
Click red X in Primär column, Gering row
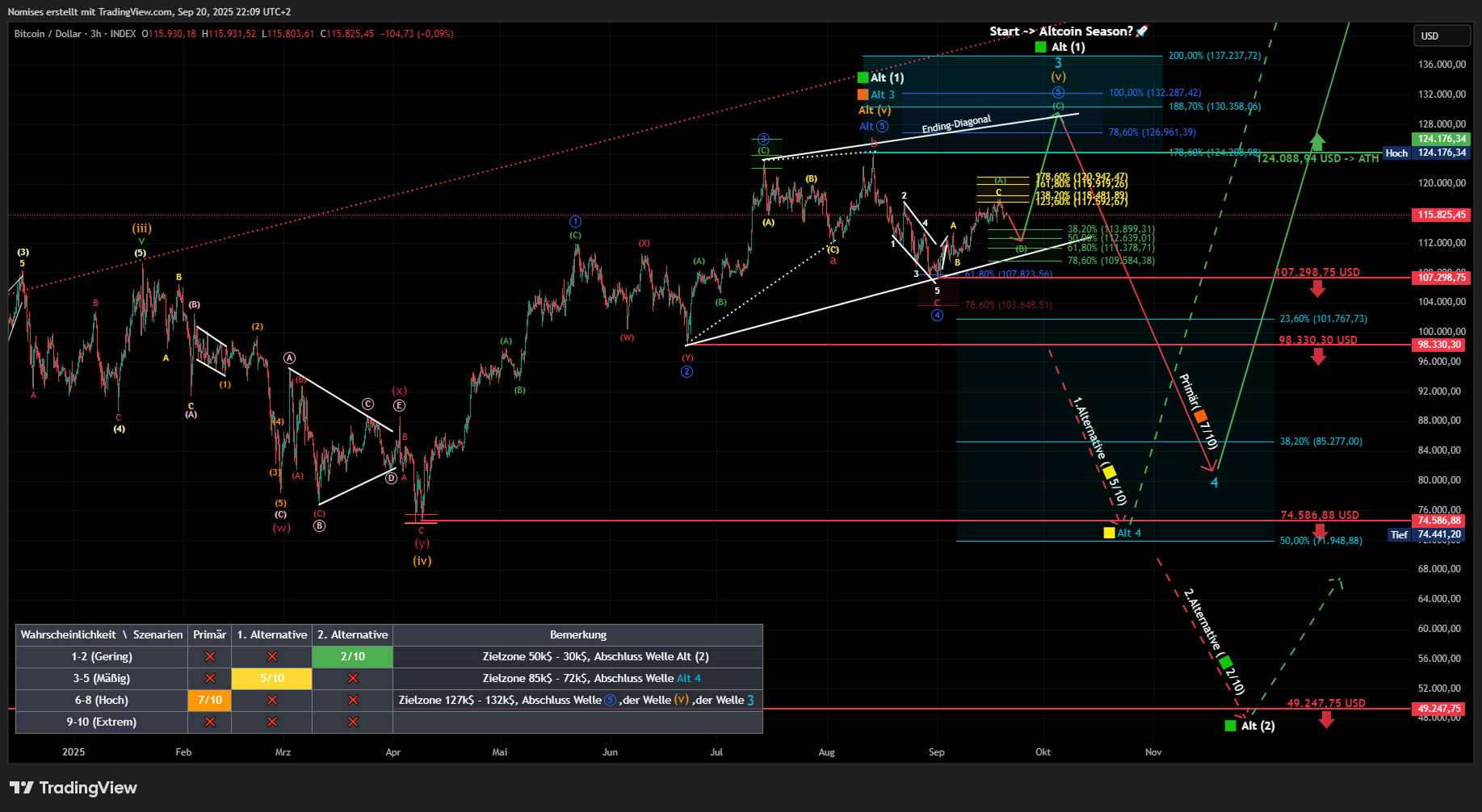point(210,657)
